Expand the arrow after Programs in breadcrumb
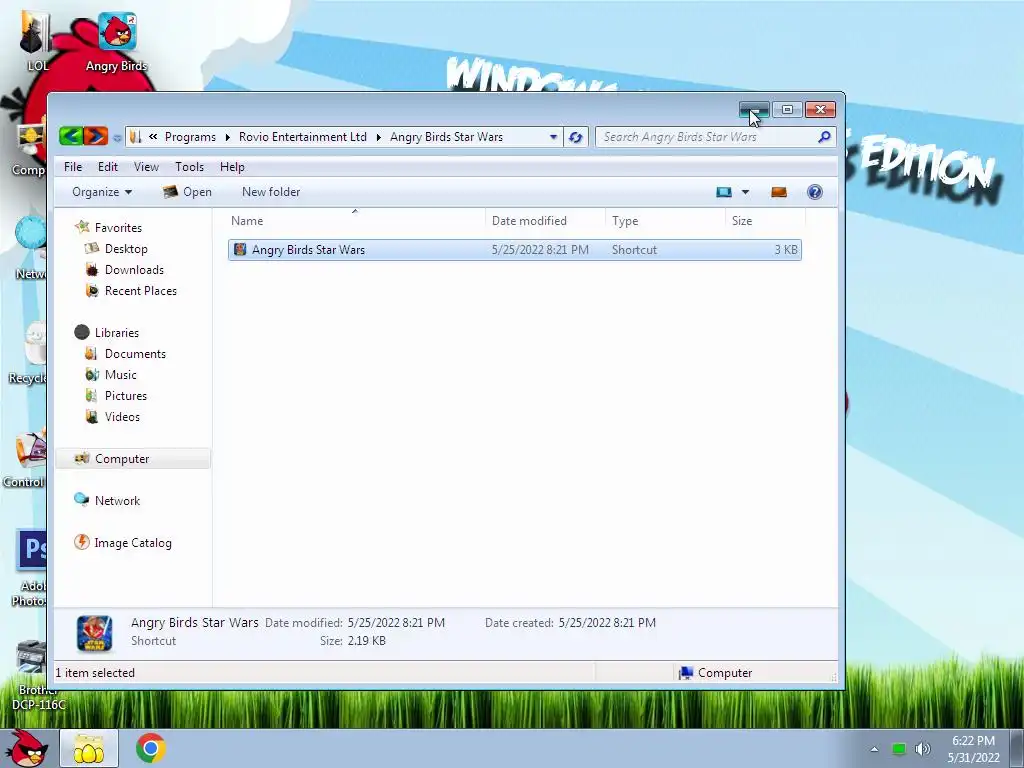Image resolution: width=1024 pixels, height=768 pixels. click(x=227, y=137)
